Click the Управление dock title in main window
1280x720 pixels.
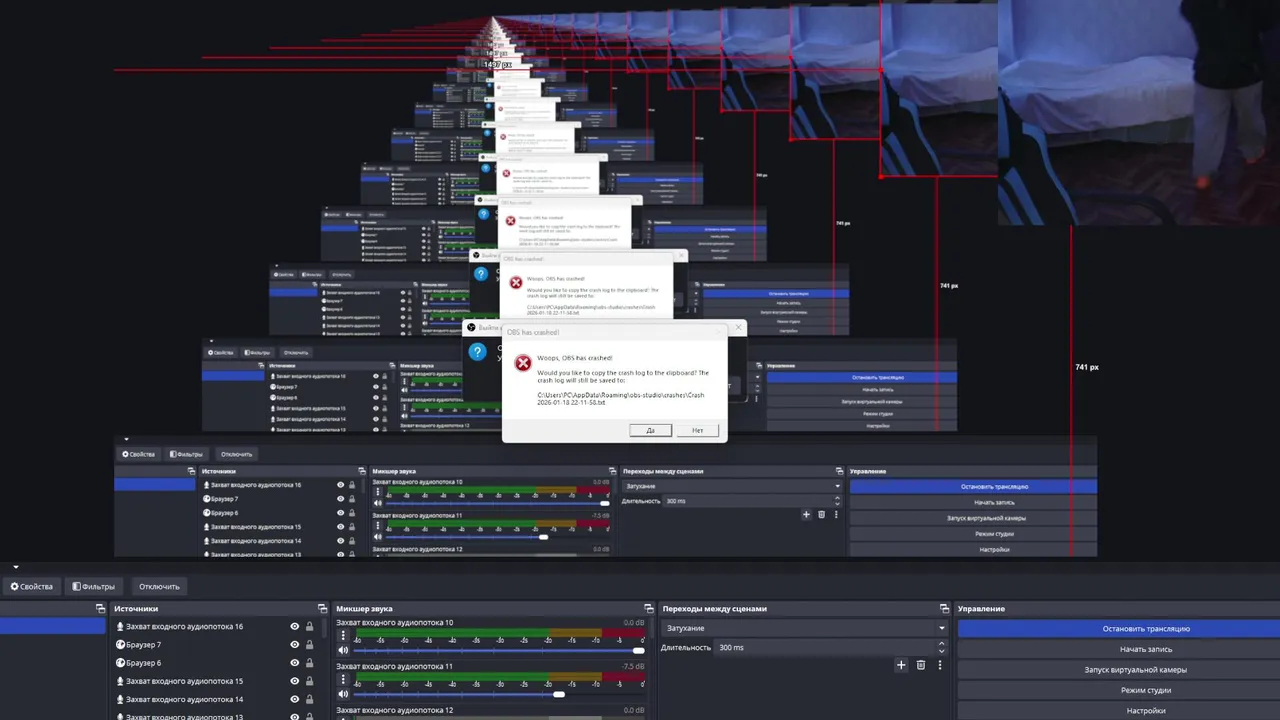pos(981,609)
